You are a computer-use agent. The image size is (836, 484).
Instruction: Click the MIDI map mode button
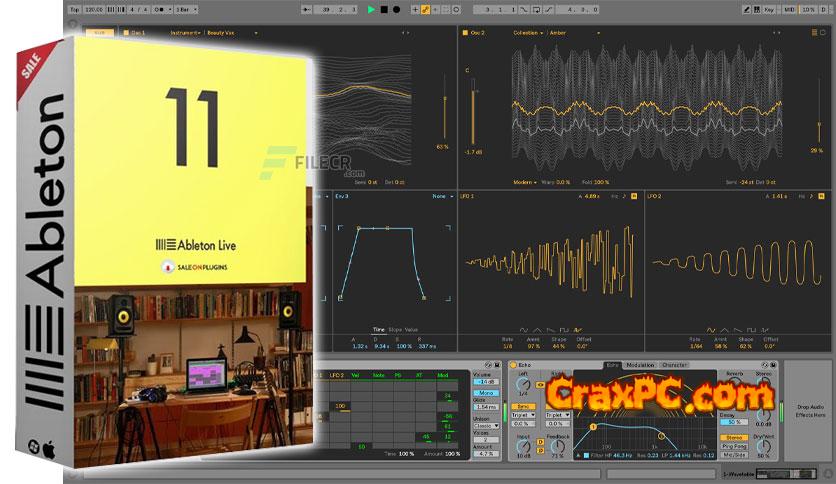point(791,9)
